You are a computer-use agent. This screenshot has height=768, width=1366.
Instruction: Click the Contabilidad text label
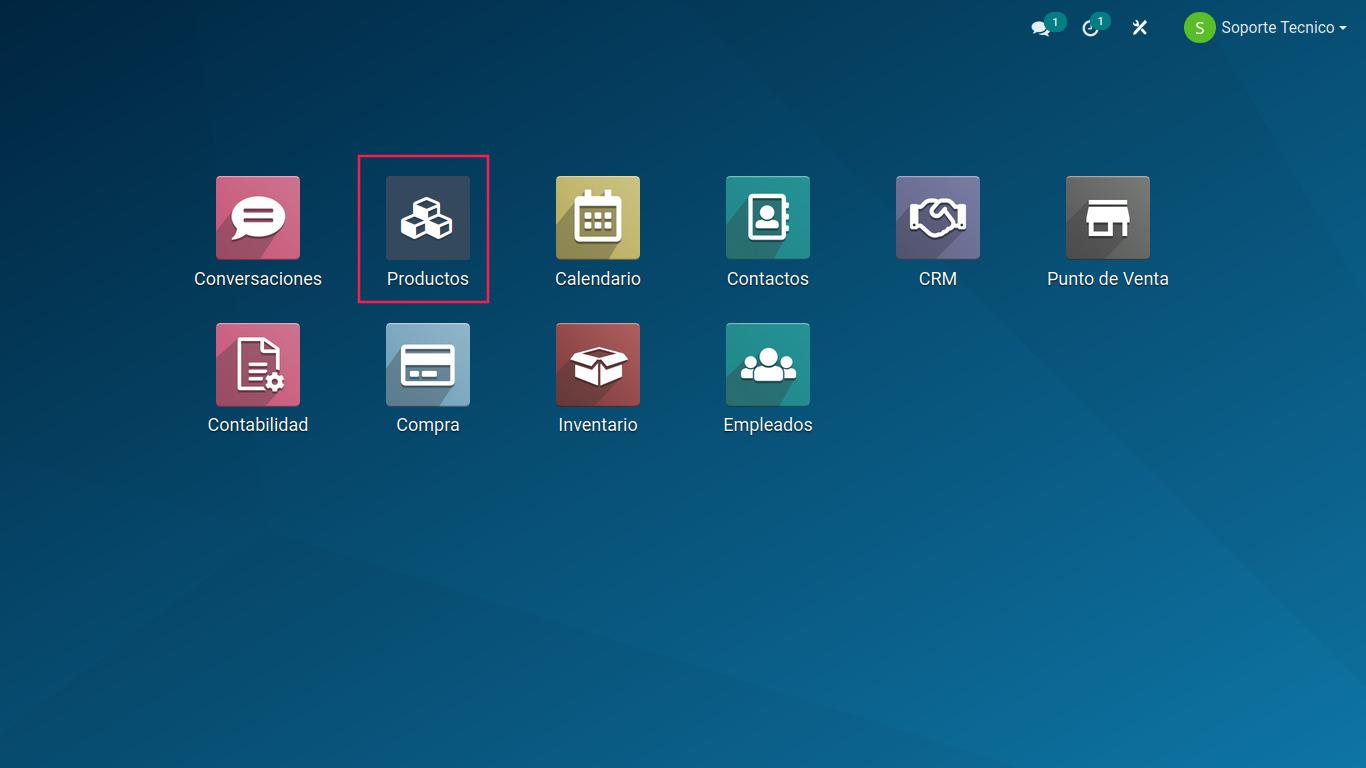click(258, 425)
